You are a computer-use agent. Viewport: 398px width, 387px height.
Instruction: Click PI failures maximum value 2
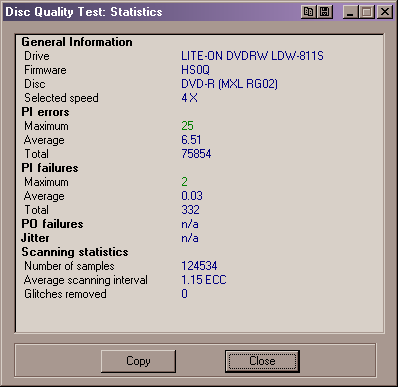[x=184, y=182]
